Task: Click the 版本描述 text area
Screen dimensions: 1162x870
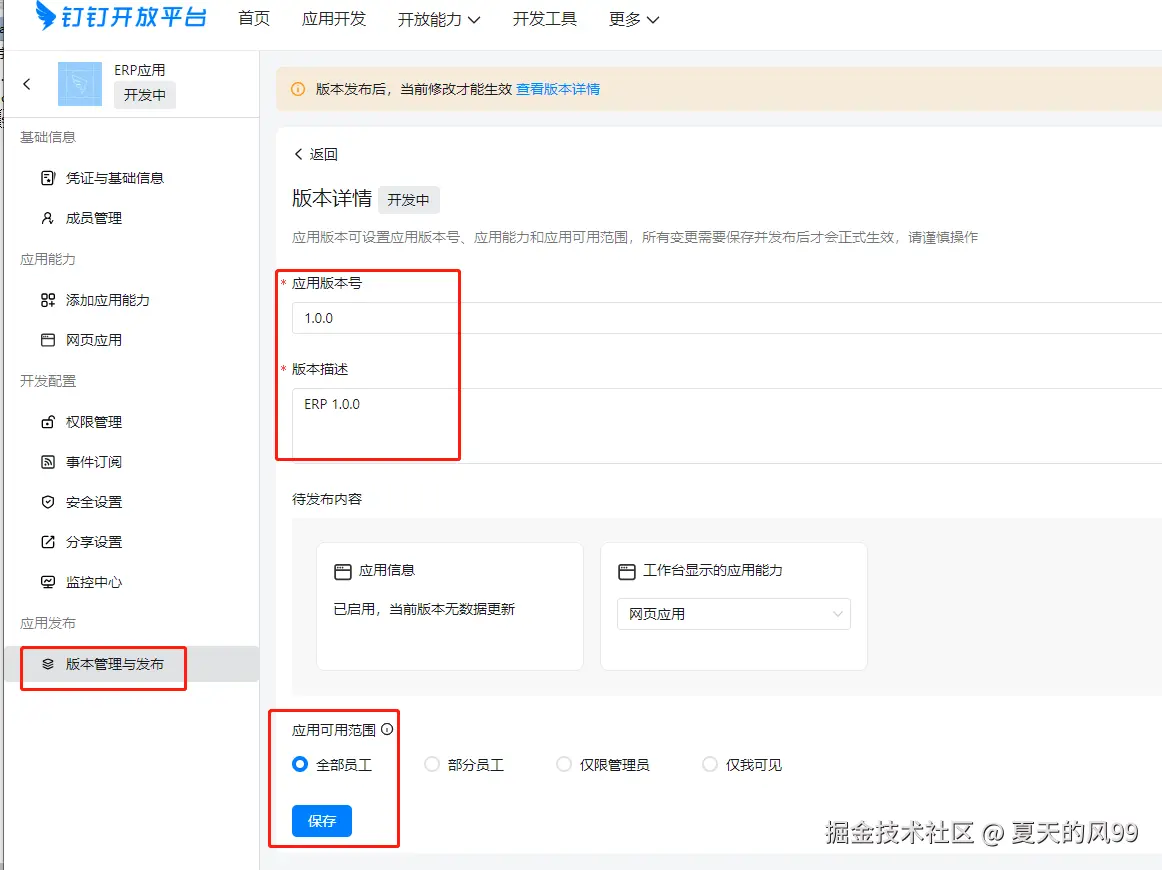Action: coord(727,425)
